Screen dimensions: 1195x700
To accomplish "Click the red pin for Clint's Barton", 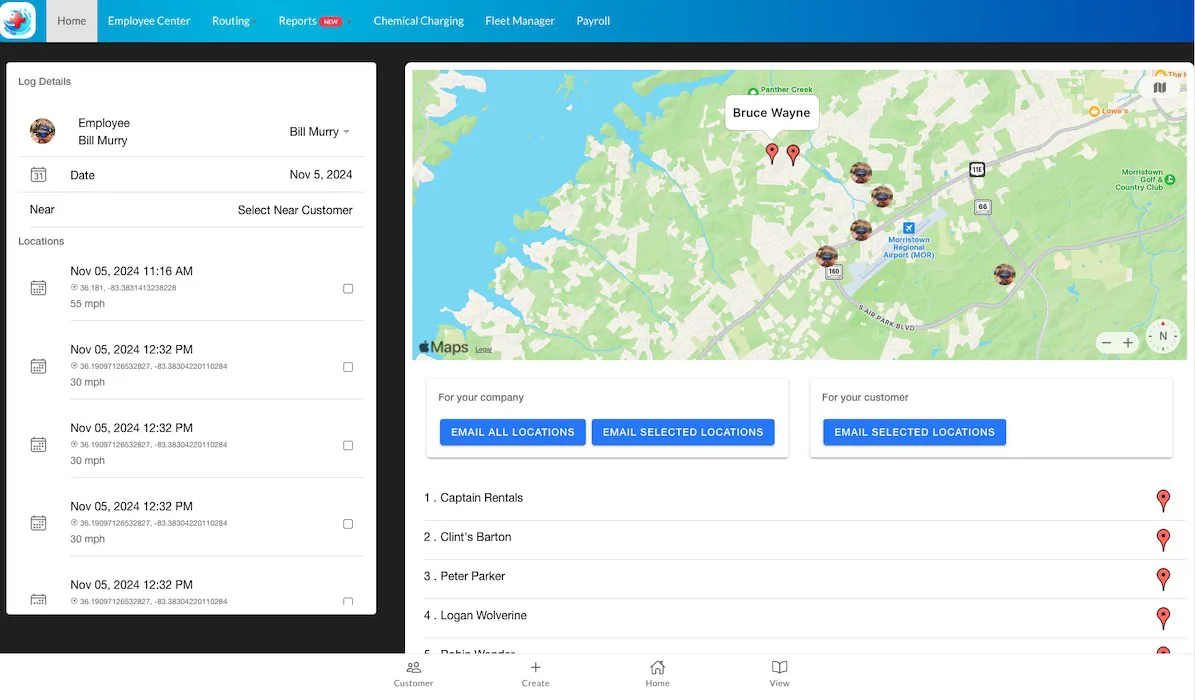I will pyautogui.click(x=1163, y=540).
